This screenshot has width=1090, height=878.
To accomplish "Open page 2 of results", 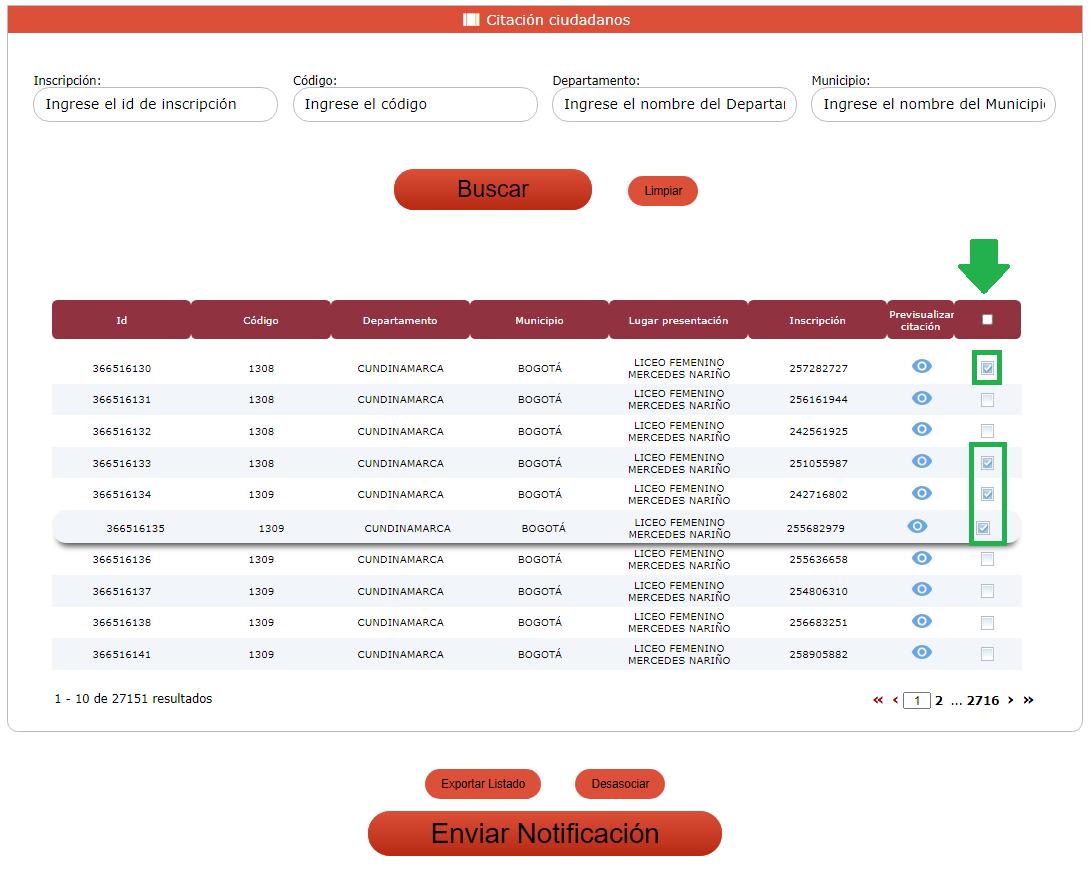I will pos(939,701).
